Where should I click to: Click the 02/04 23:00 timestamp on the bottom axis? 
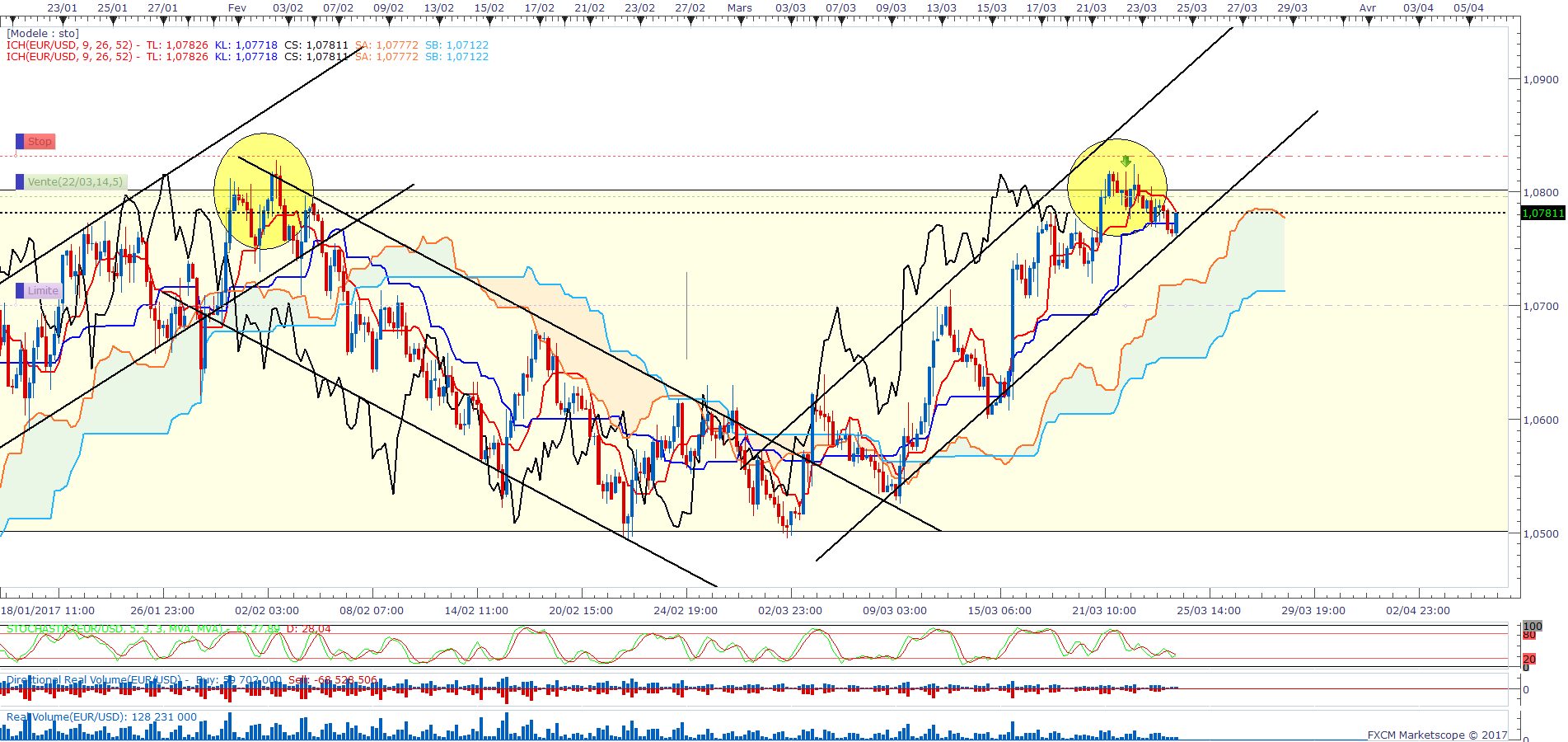pos(1418,611)
